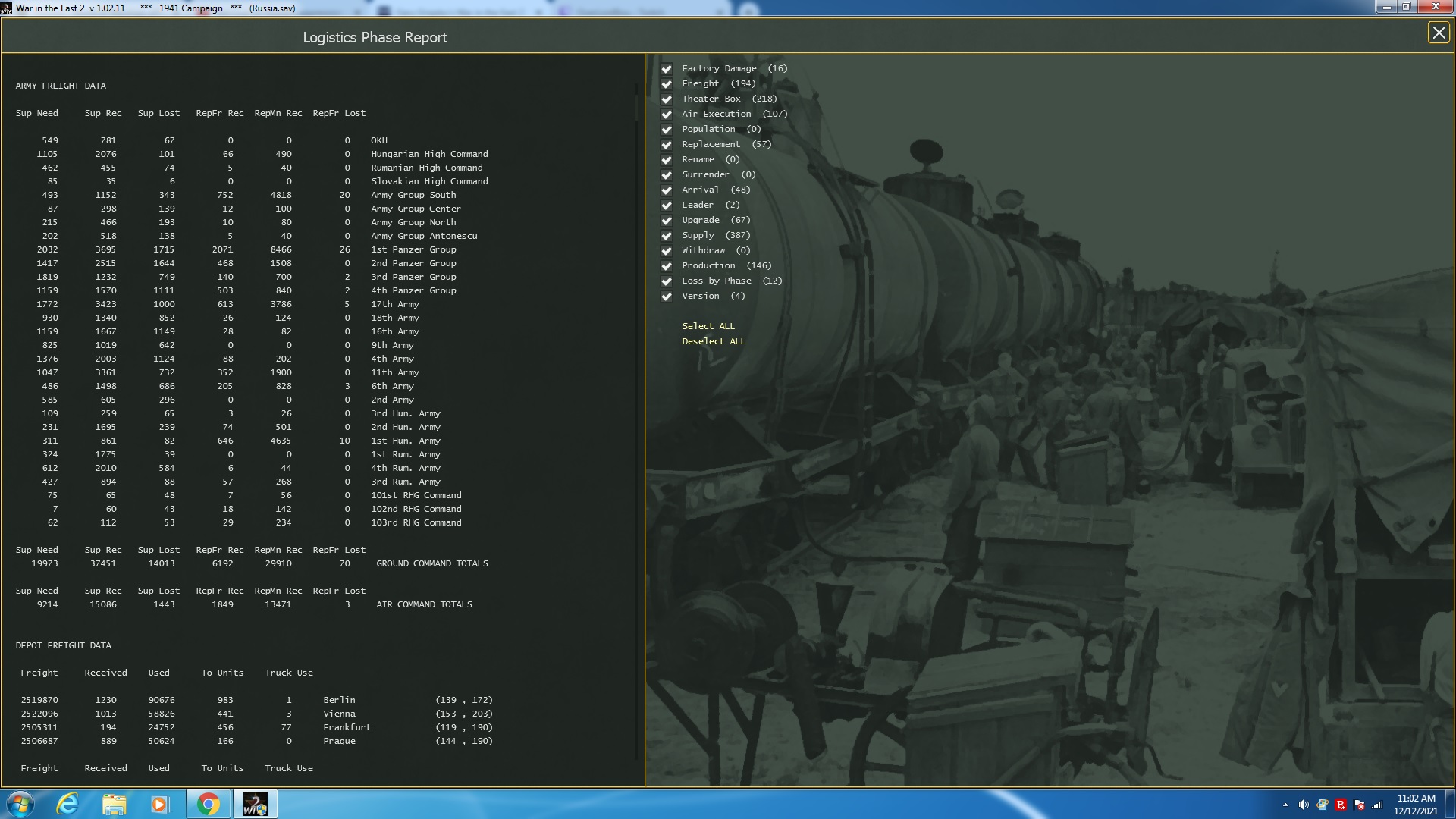Open the Windows Start menu orb

pos(20,804)
